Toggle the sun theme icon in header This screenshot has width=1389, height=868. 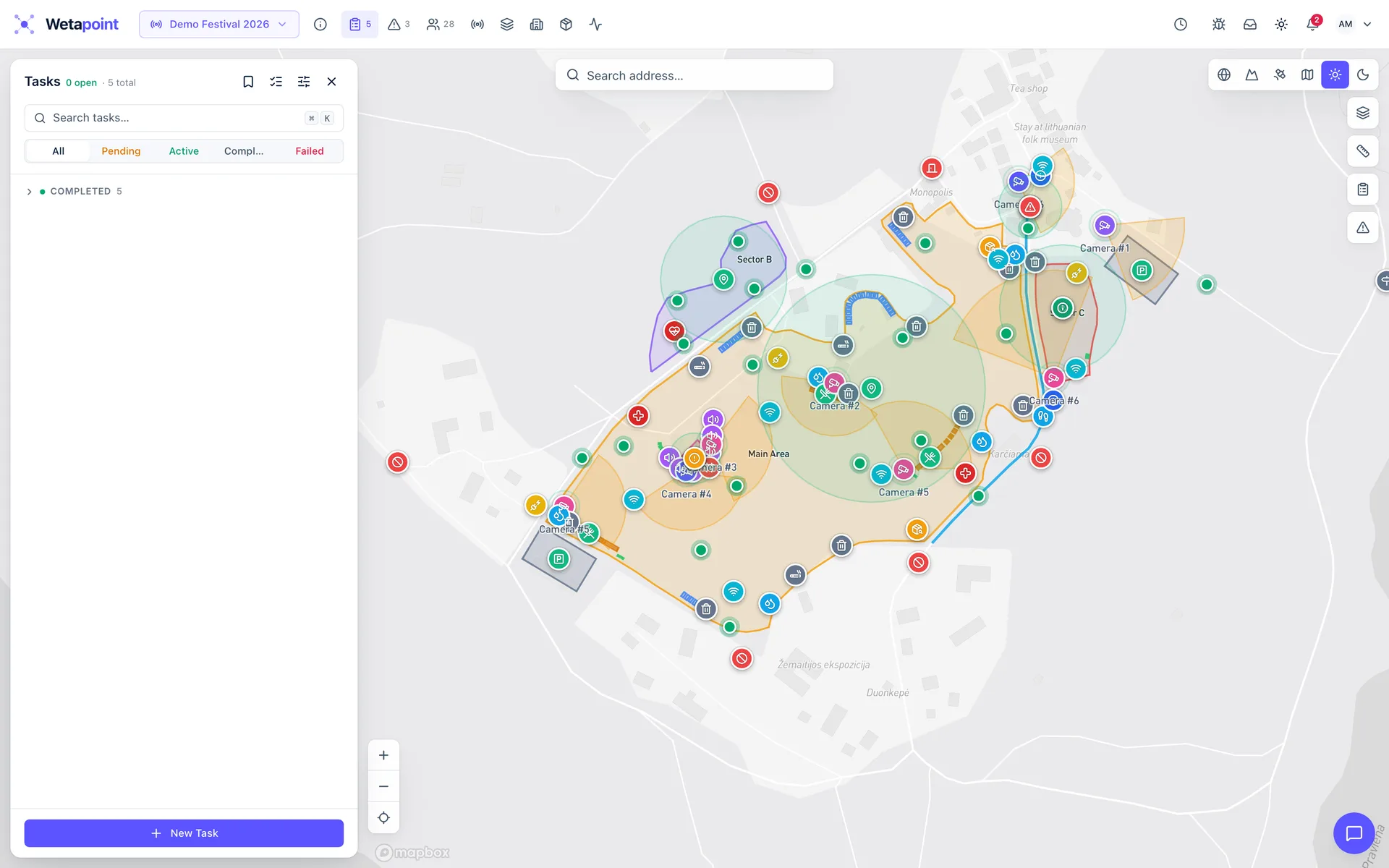point(1281,25)
